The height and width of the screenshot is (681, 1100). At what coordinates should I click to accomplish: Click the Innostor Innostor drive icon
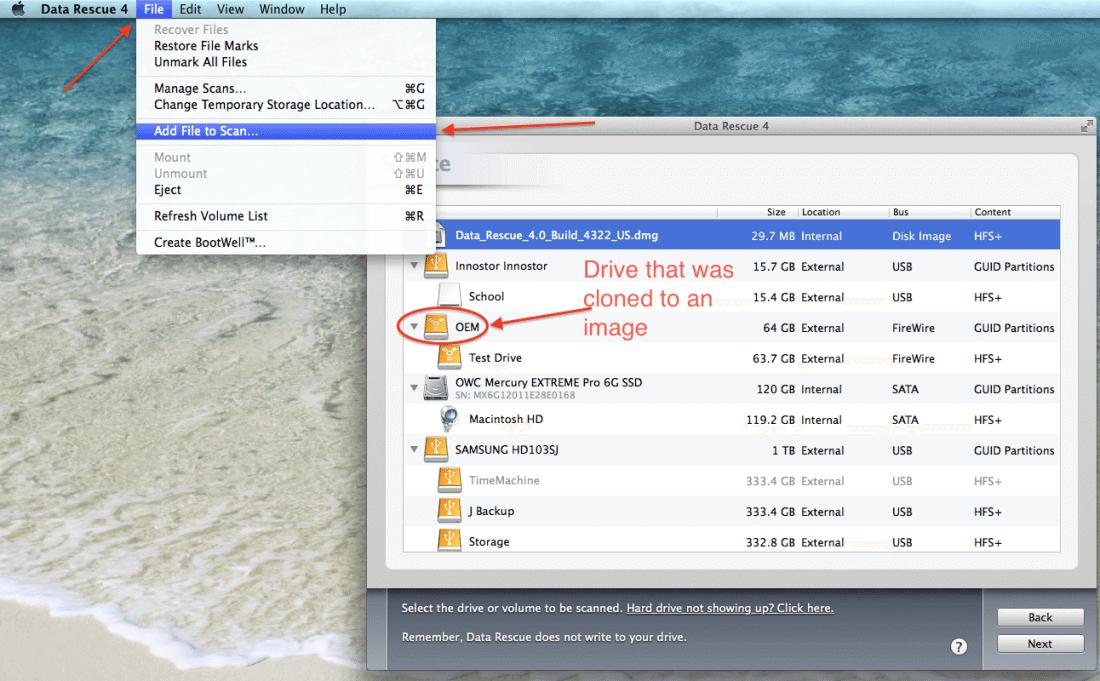pos(435,266)
